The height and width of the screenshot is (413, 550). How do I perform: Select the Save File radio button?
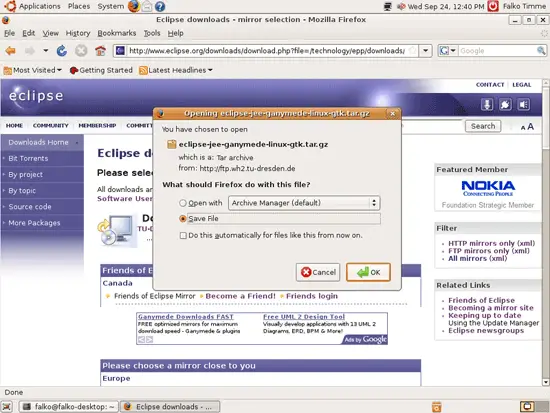click(x=182, y=219)
